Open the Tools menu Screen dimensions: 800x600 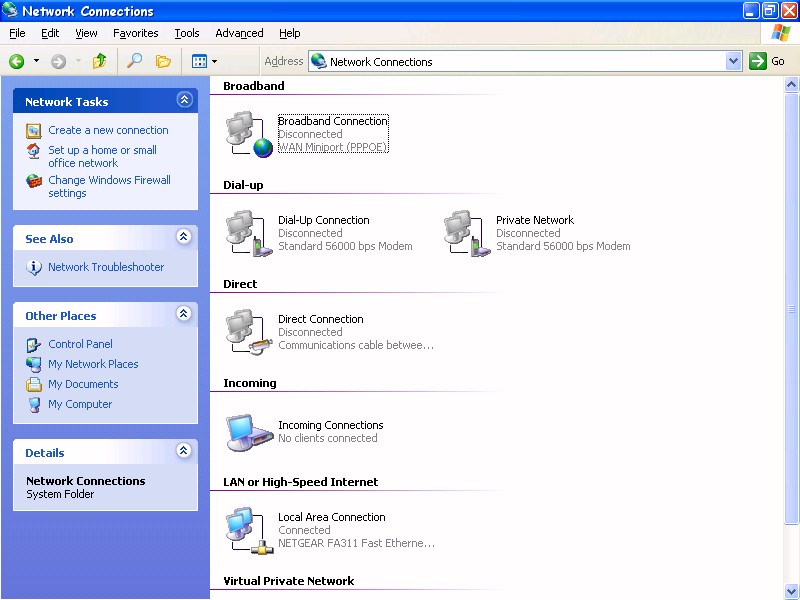point(186,33)
